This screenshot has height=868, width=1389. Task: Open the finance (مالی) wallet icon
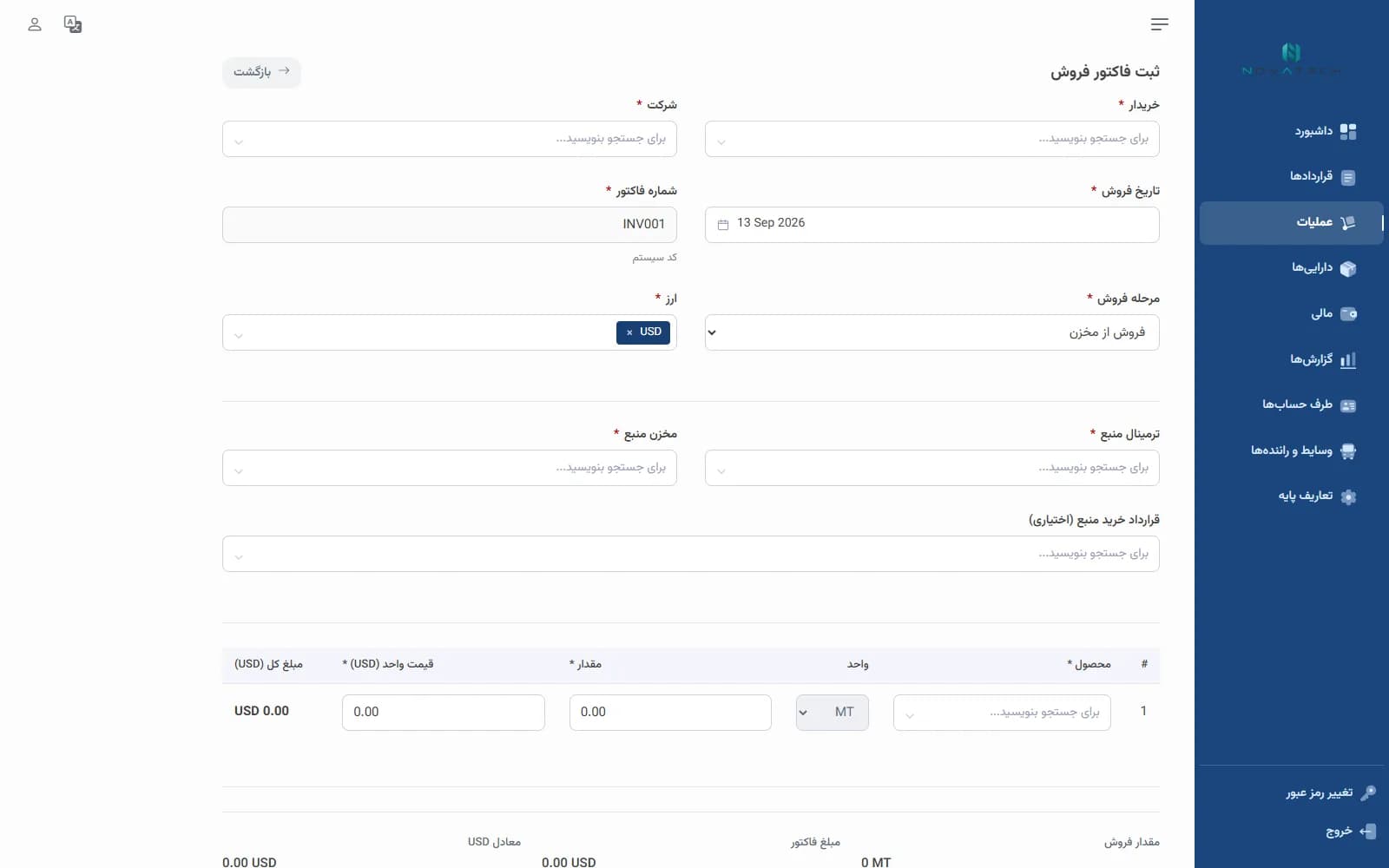point(1348,314)
